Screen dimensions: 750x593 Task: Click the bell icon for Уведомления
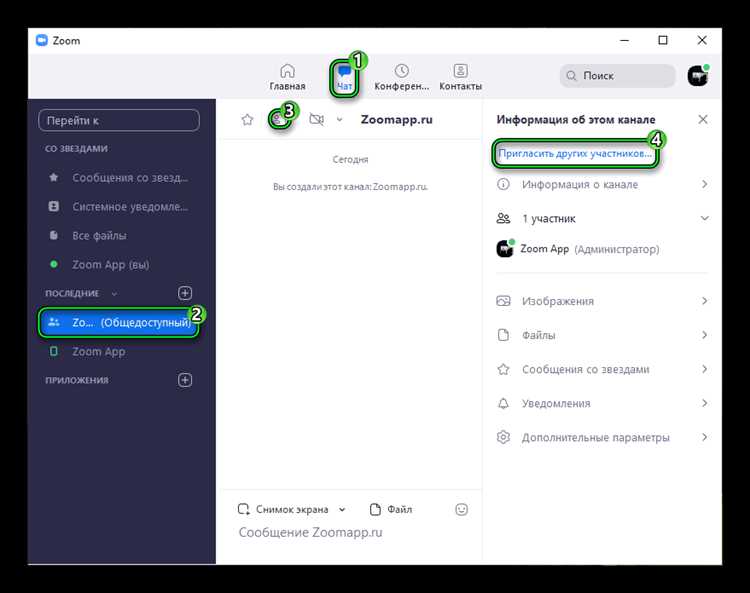503,403
